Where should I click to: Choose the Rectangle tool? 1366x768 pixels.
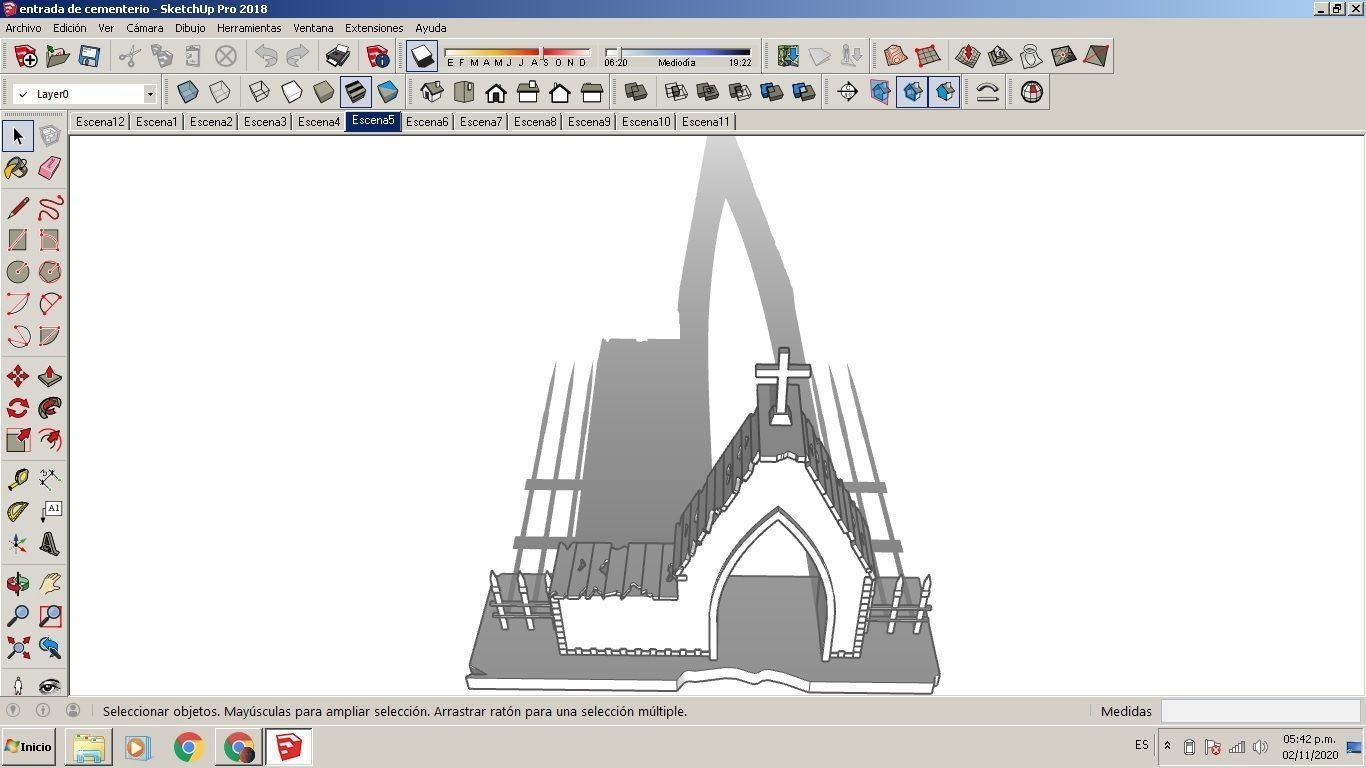pyautogui.click(x=17, y=240)
